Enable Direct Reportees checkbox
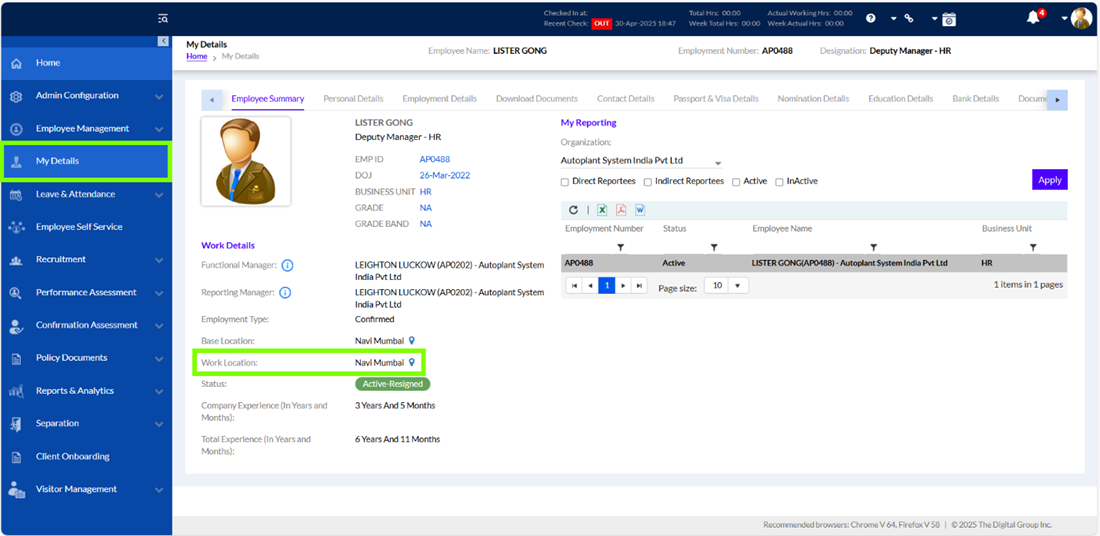Image resolution: width=1100 pixels, height=536 pixels. [x=565, y=182]
